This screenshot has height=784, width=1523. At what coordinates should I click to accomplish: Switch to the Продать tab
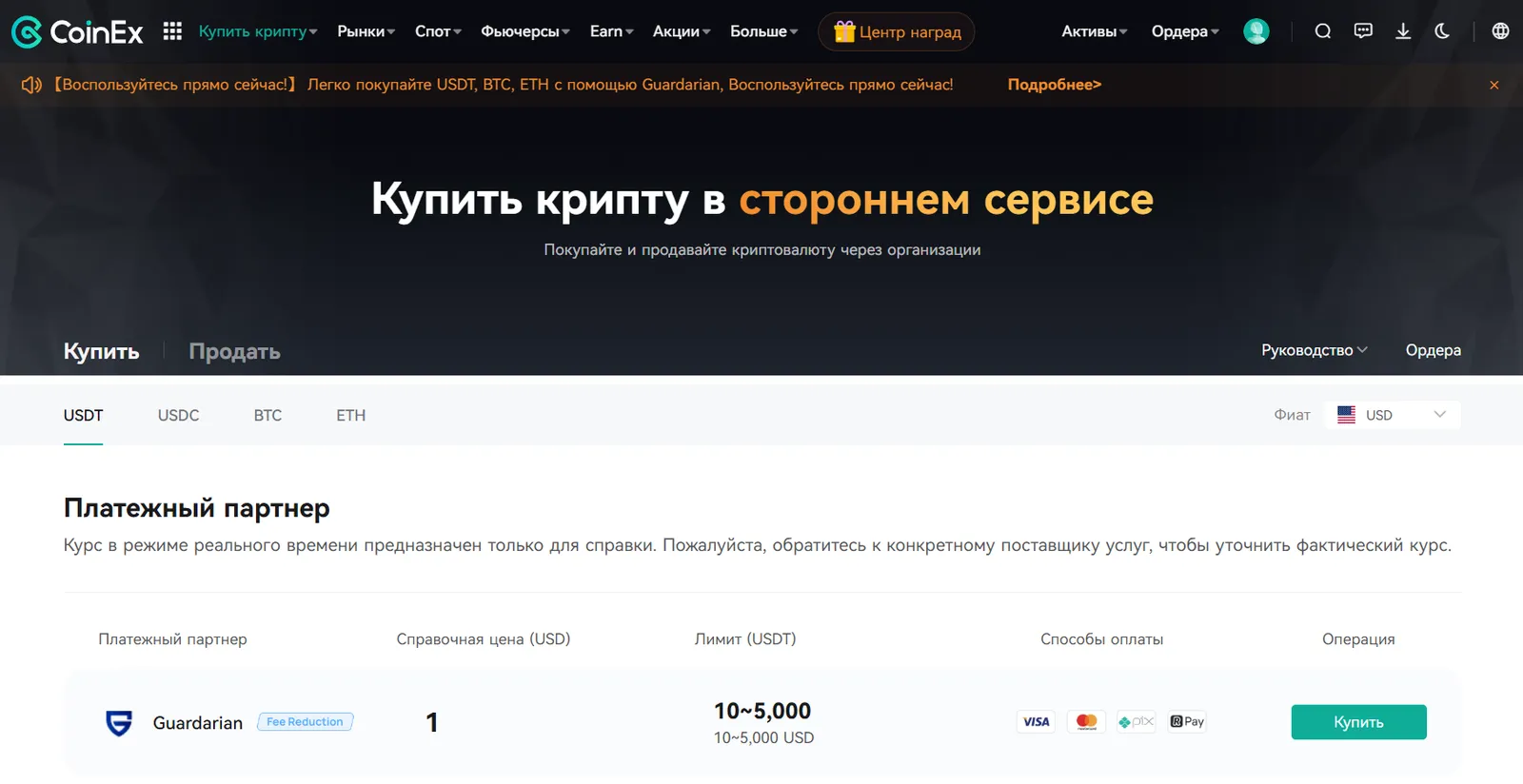(x=234, y=351)
